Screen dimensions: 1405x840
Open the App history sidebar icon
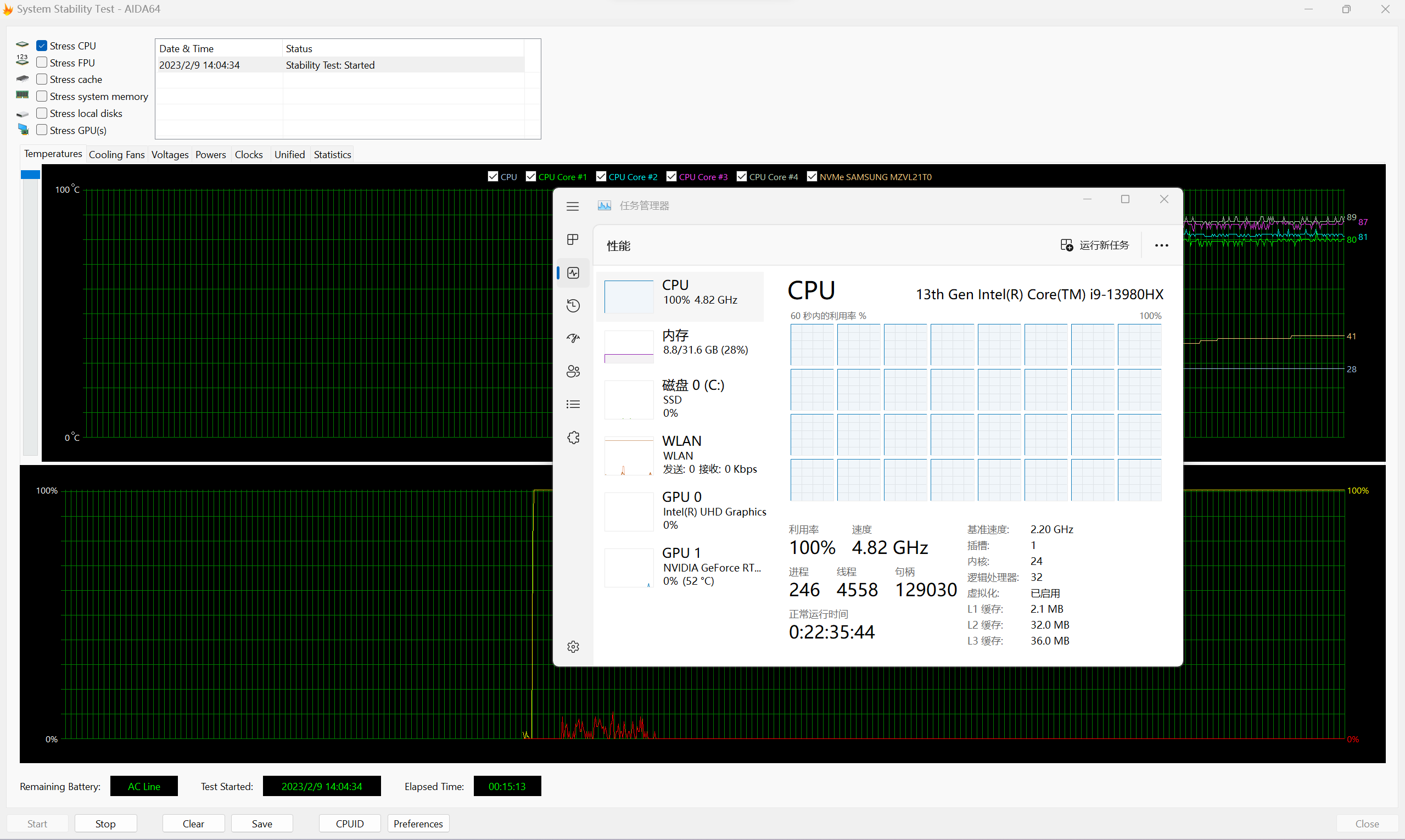pos(573,306)
